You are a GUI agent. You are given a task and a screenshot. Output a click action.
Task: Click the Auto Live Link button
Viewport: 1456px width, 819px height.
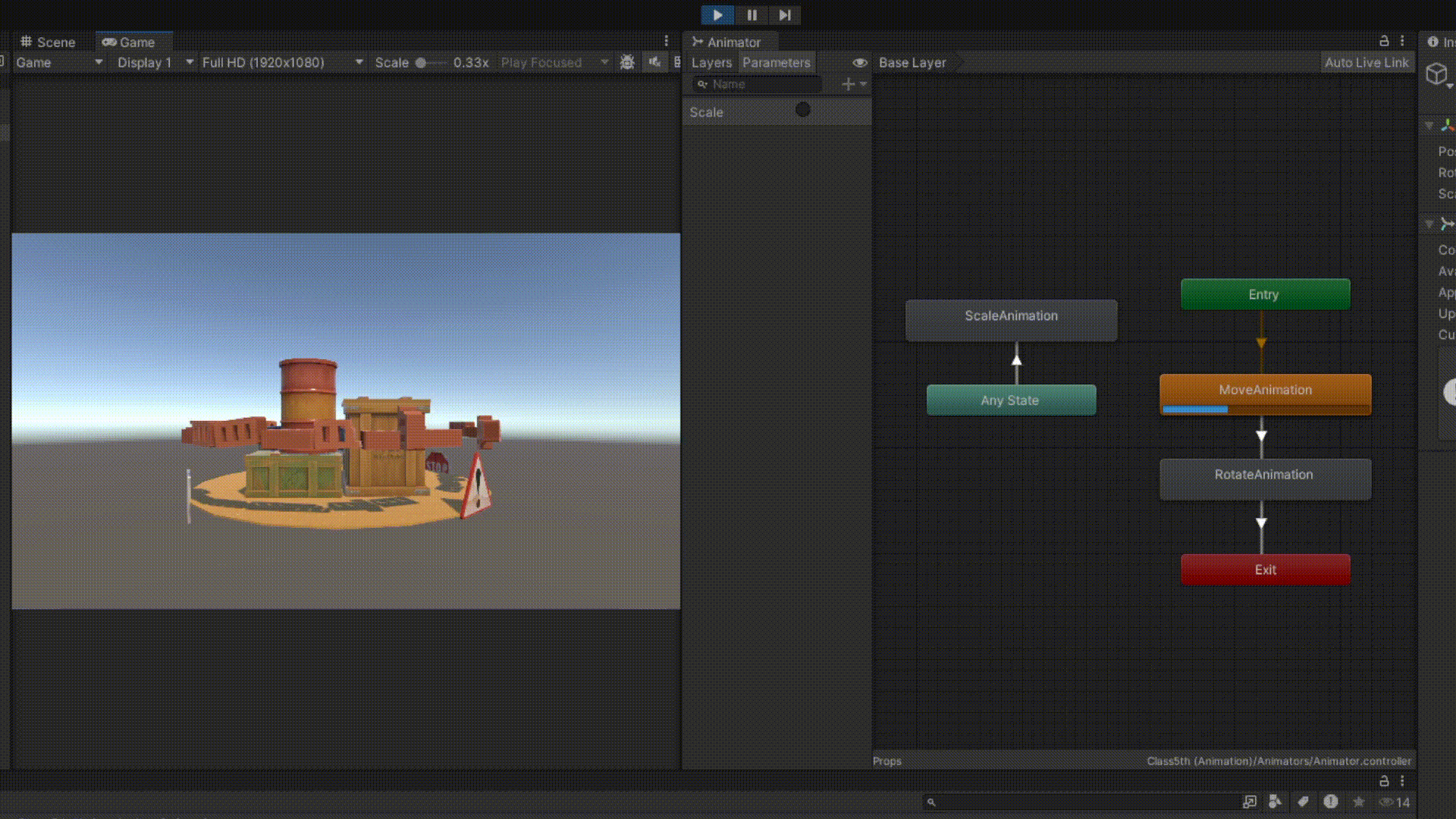(1366, 62)
